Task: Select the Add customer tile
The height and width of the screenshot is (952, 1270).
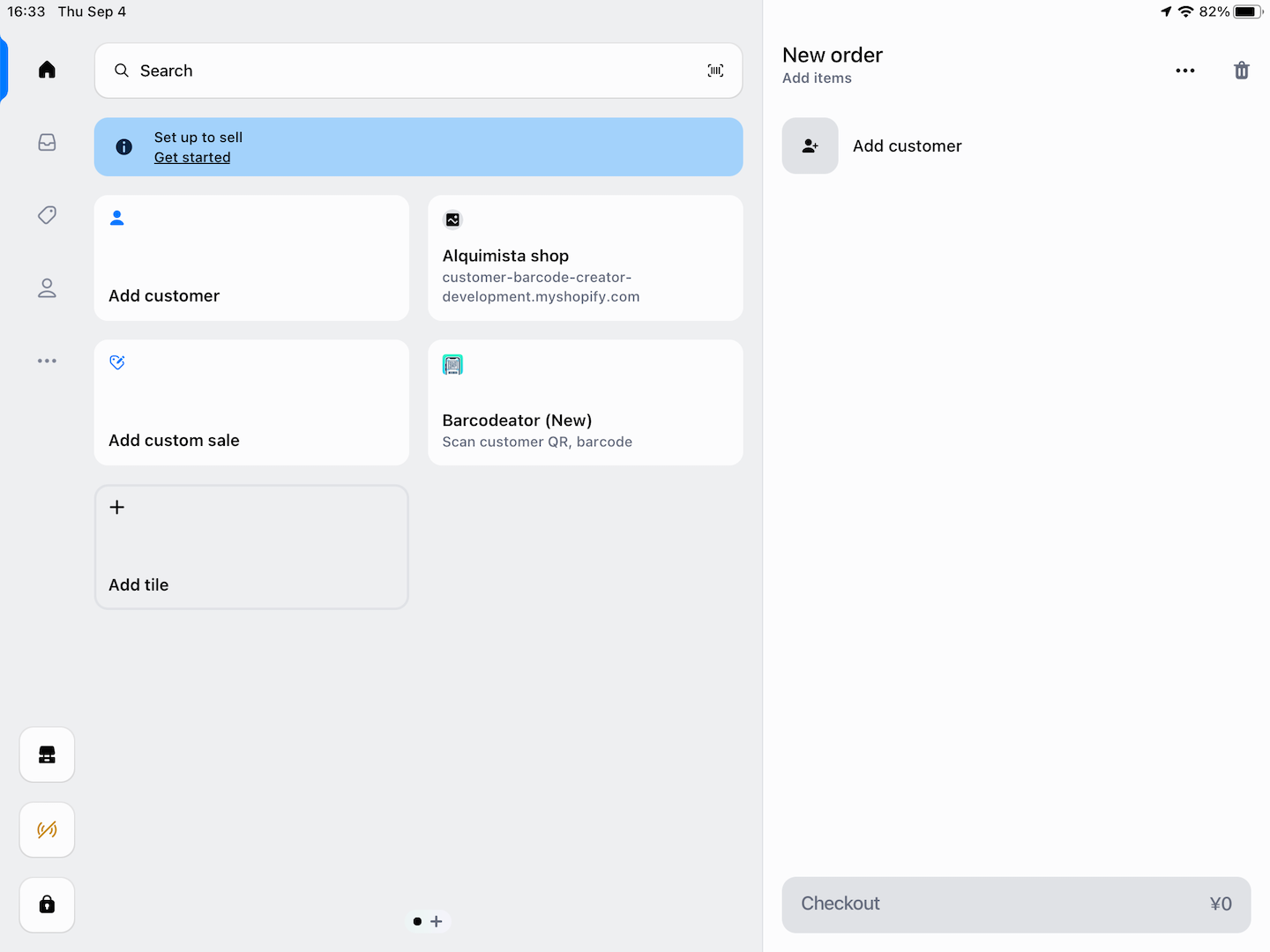Action: 251,258
